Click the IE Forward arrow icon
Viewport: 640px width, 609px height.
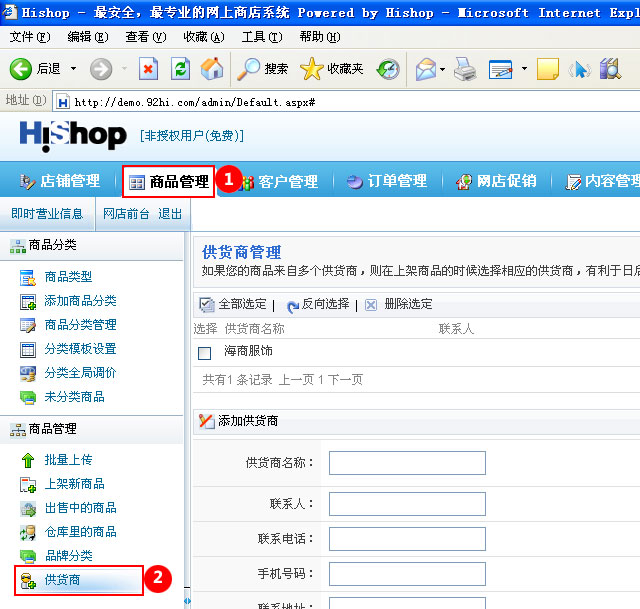click(x=101, y=69)
